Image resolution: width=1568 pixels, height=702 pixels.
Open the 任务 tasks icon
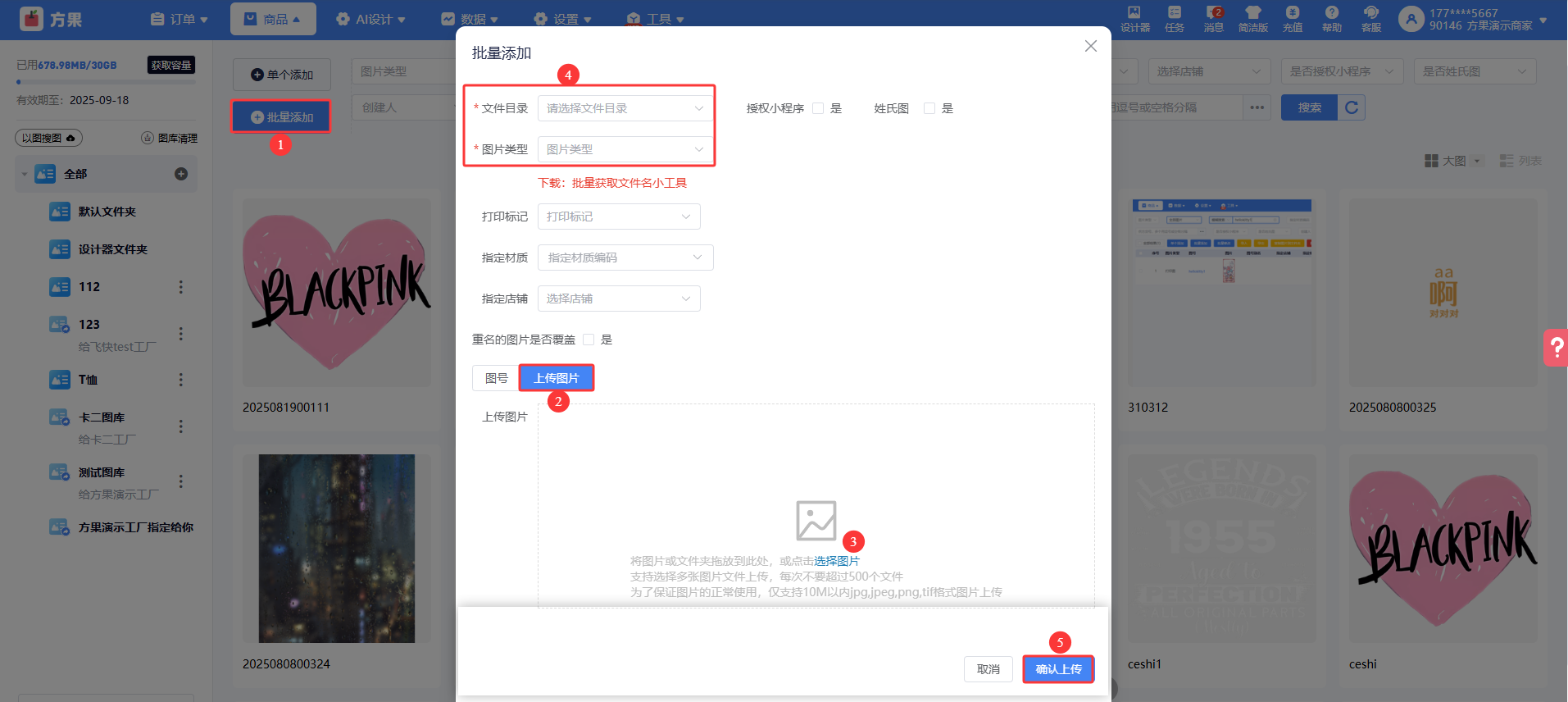pyautogui.click(x=1175, y=18)
